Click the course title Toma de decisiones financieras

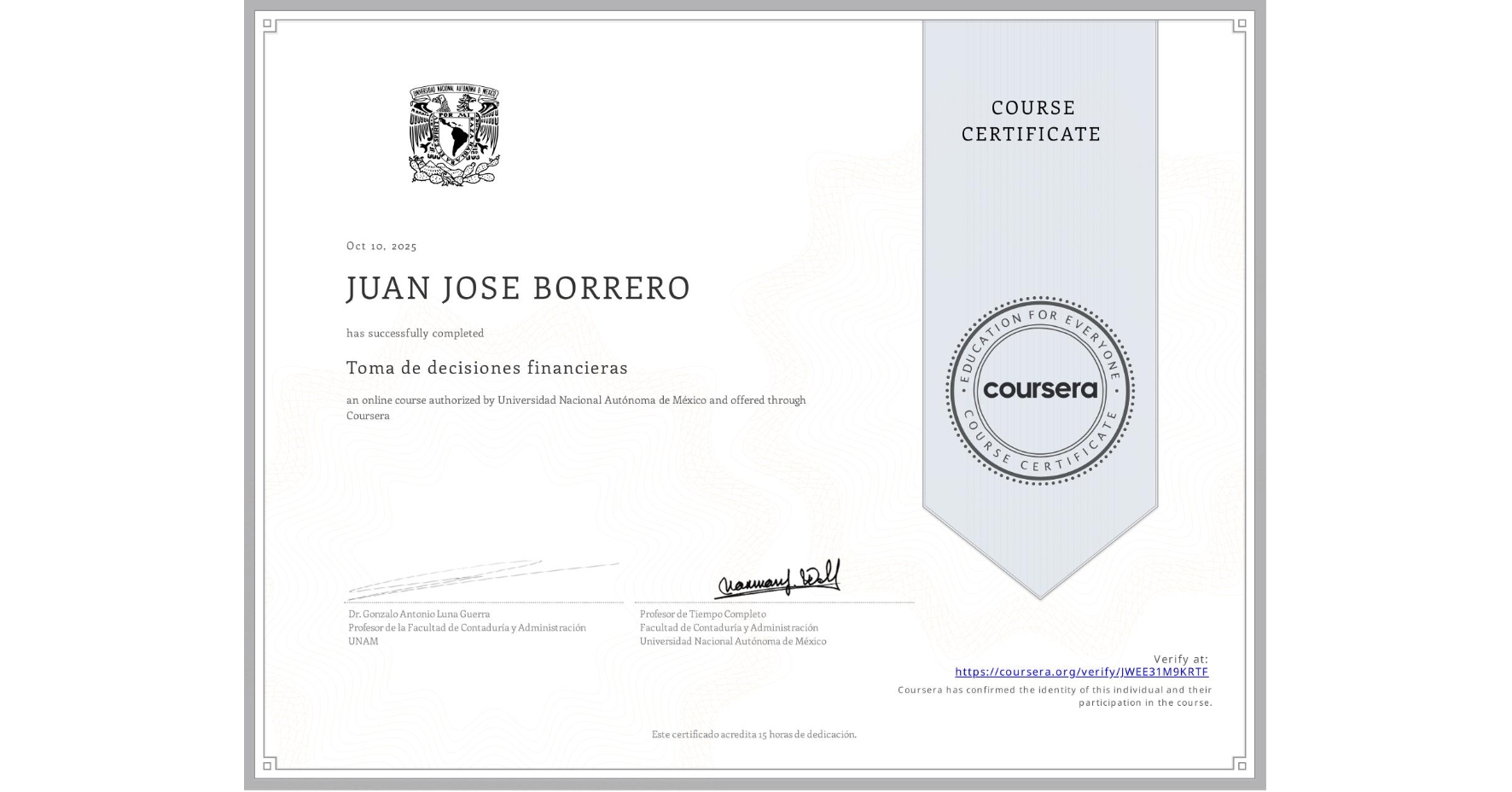click(x=487, y=368)
